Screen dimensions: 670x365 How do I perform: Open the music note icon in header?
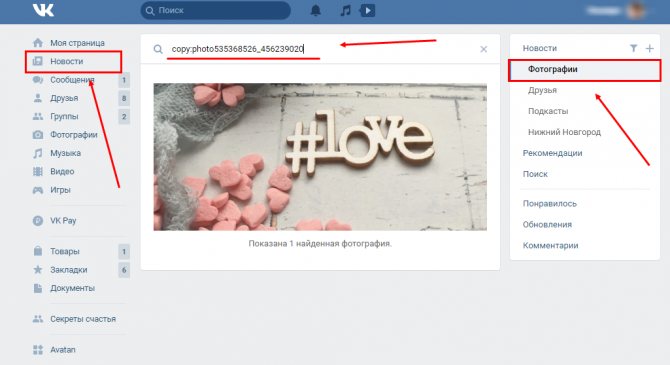345,10
